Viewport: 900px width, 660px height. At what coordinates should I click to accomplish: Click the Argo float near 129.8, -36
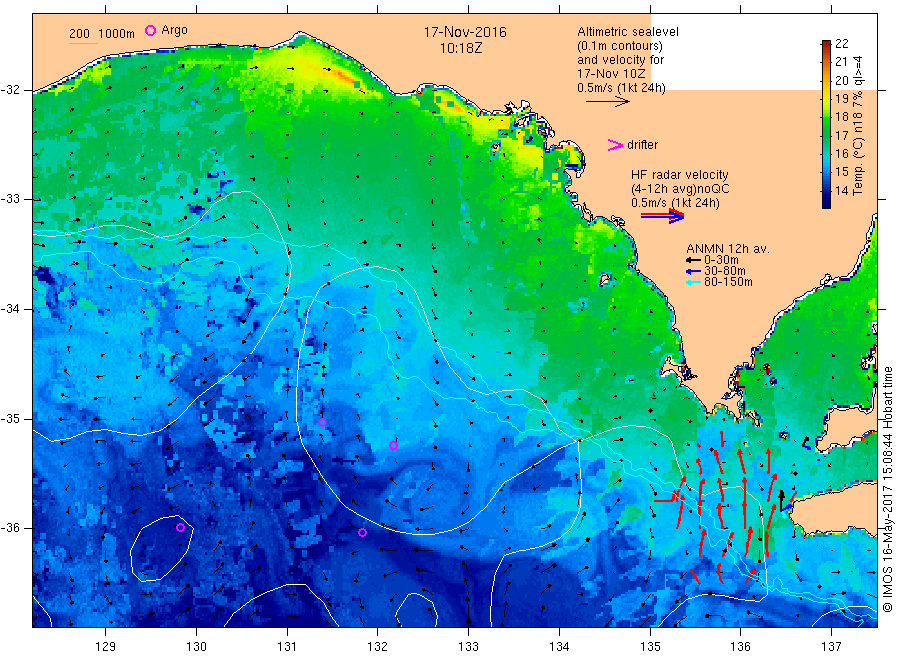click(180, 527)
